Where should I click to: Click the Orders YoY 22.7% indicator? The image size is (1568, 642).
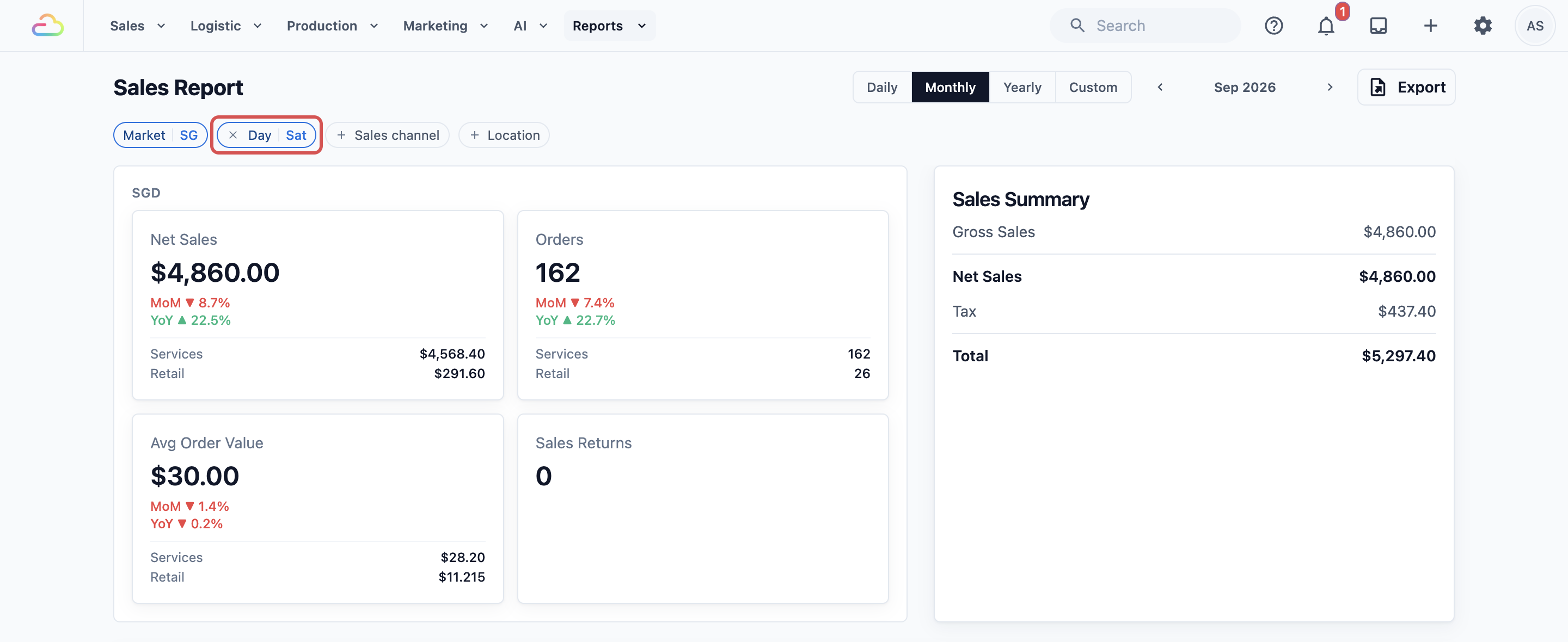pyautogui.click(x=575, y=320)
